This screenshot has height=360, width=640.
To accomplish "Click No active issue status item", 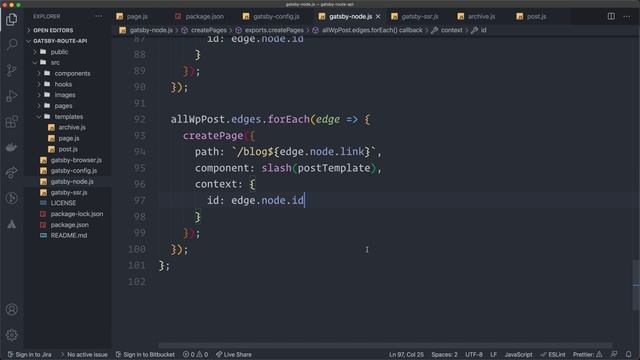I will tap(84, 354).
